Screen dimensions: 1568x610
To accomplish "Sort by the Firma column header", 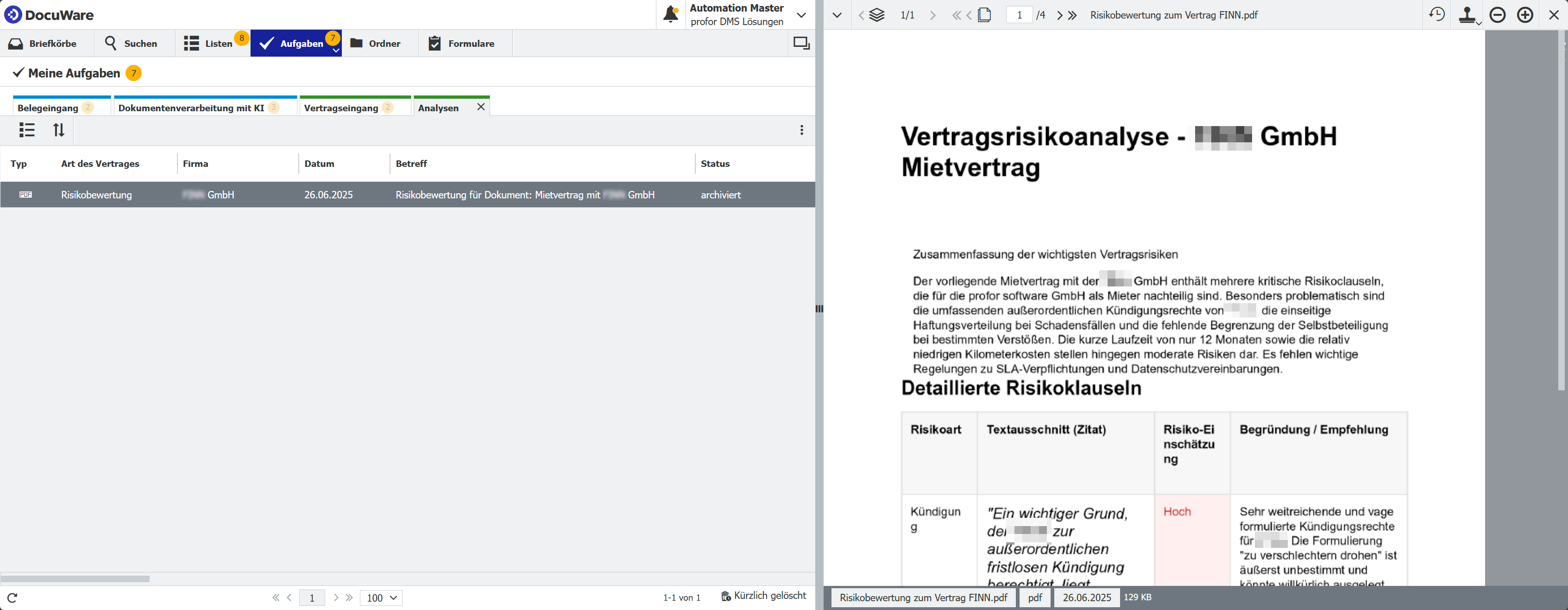I will click(195, 163).
